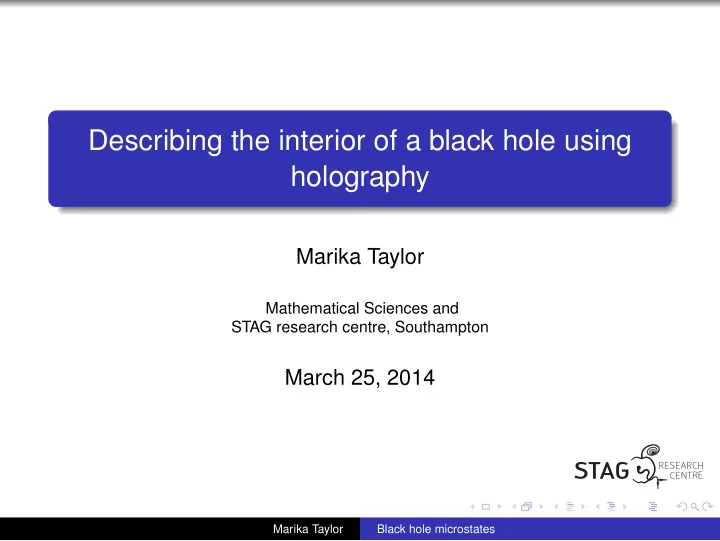Click the word 'holography' in the title block
The height and width of the screenshot is (541, 720).
pos(360,177)
